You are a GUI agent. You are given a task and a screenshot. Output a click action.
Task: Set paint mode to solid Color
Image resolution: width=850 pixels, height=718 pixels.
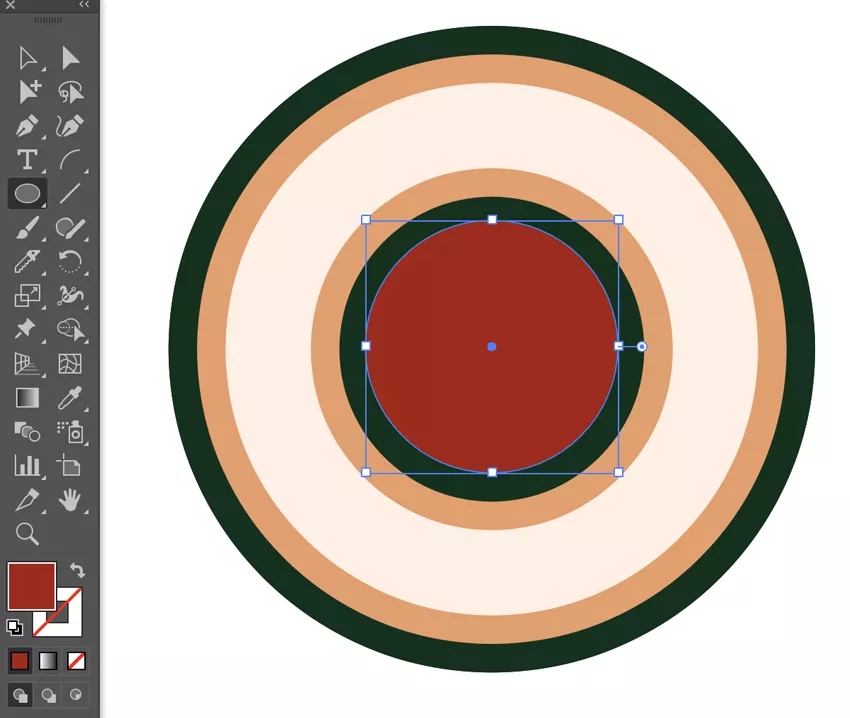tap(20, 661)
